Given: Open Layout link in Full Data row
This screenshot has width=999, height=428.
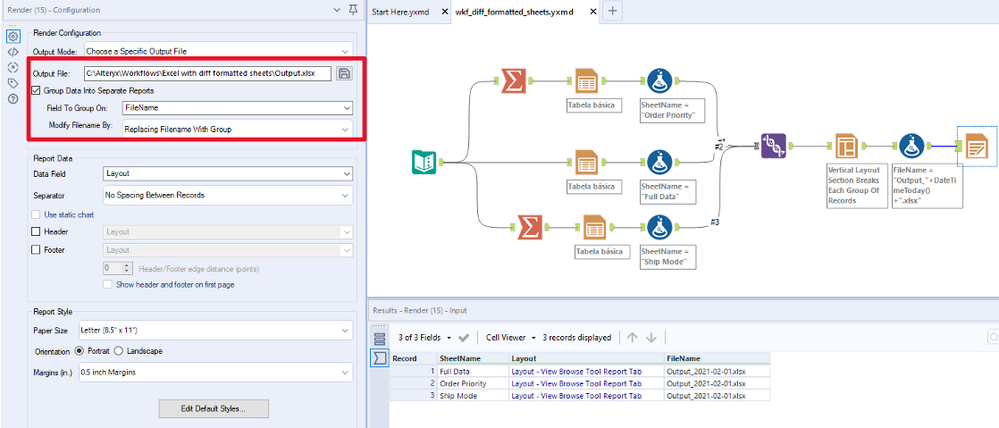Looking at the screenshot, I should 577,371.
